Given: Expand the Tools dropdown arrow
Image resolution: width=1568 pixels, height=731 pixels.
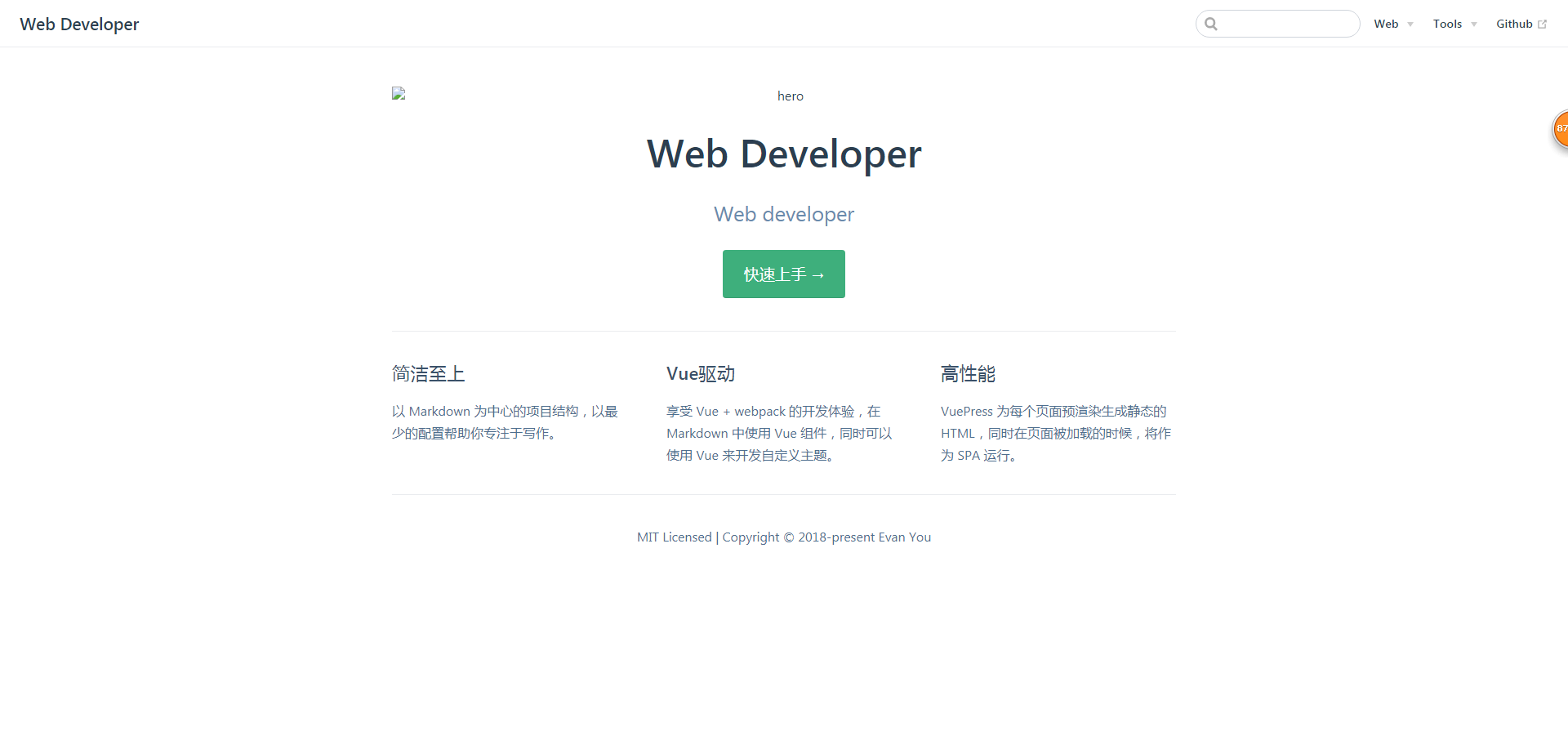Looking at the screenshot, I should point(1474,25).
